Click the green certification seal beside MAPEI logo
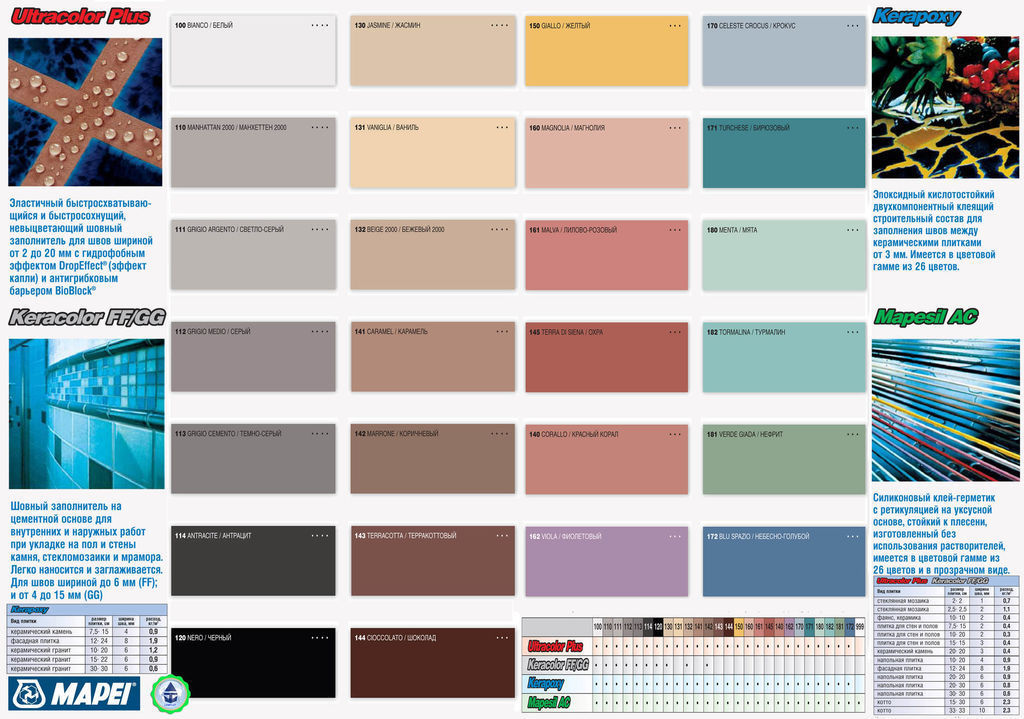 point(170,694)
